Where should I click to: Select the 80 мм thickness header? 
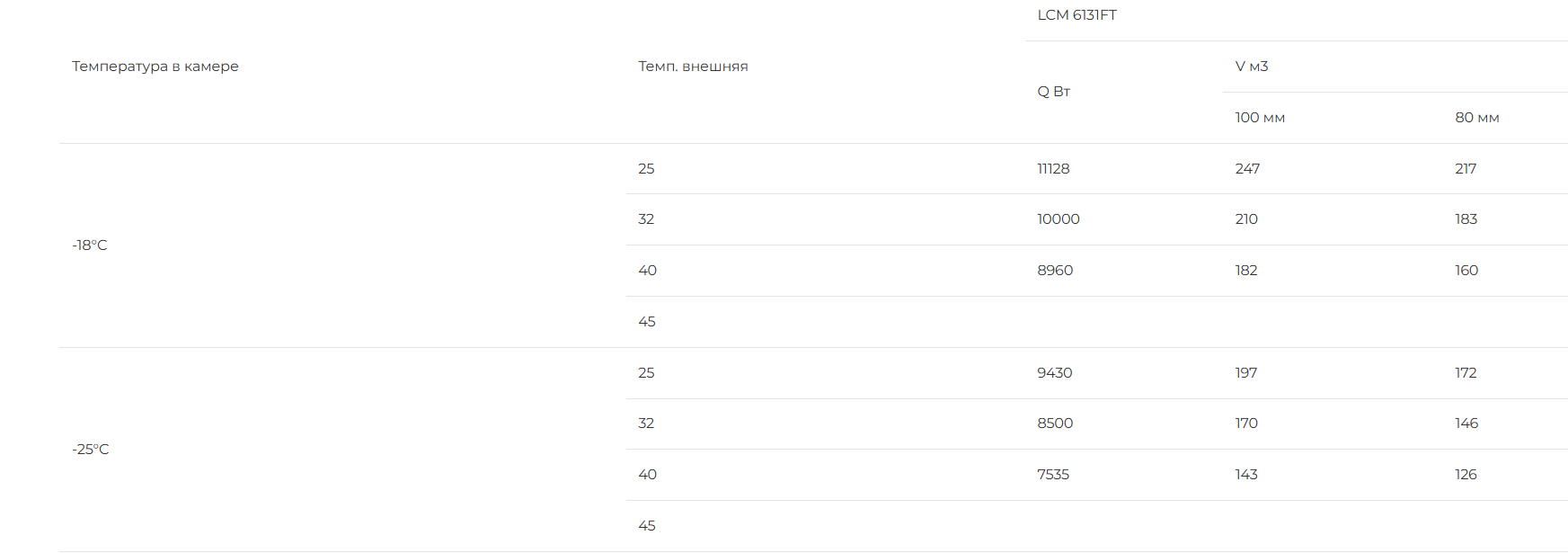1476,118
